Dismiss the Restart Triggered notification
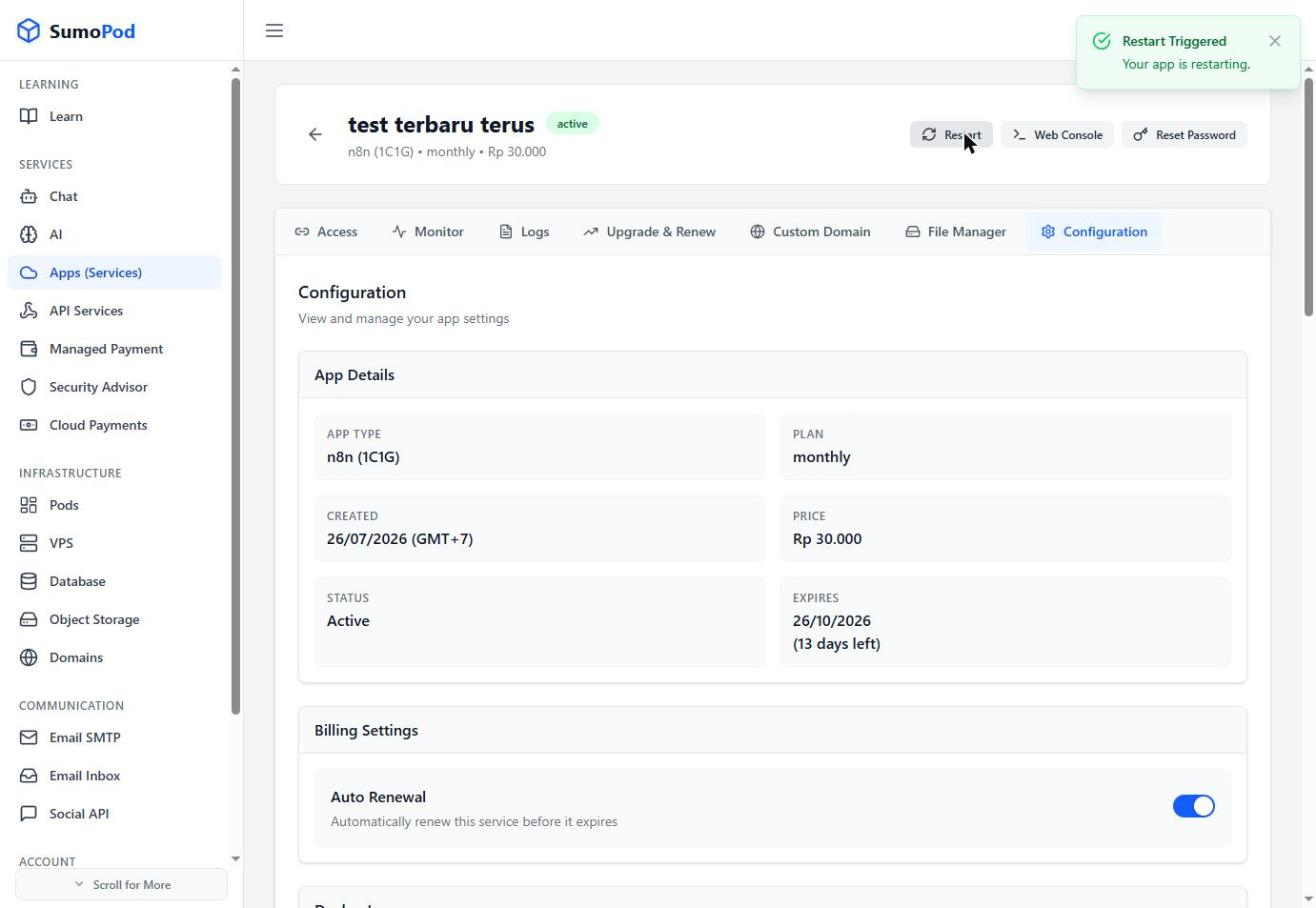Image resolution: width=1316 pixels, height=908 pixels. click(1274, 41)
